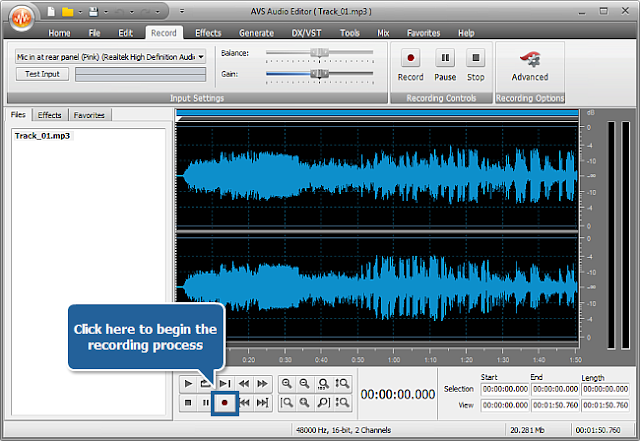Viewport: 640px width, 441px height.
Task: Click Play to end button
Action: click(224, 384)
